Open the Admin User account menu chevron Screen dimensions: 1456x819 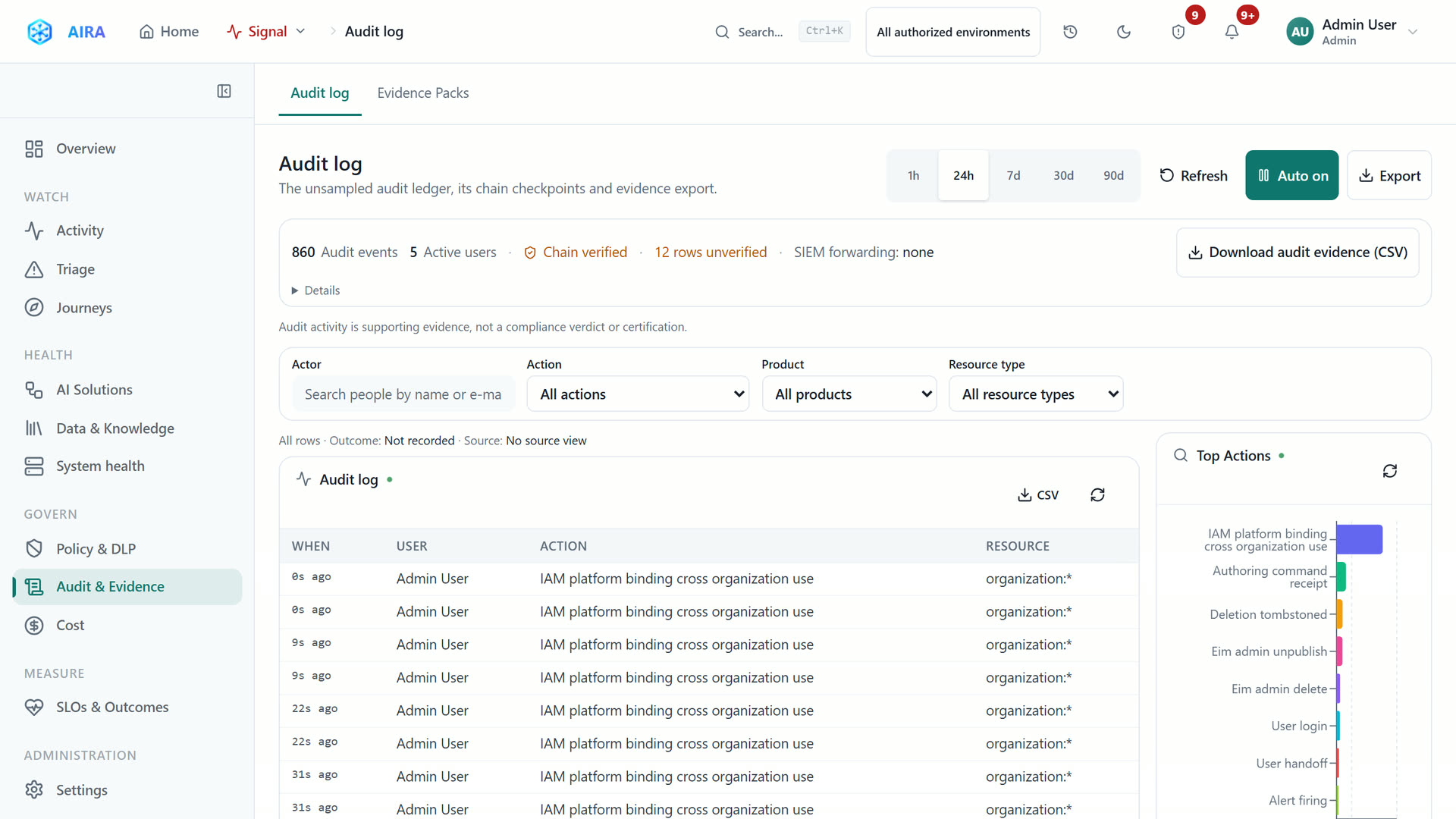click(1413, 32)
